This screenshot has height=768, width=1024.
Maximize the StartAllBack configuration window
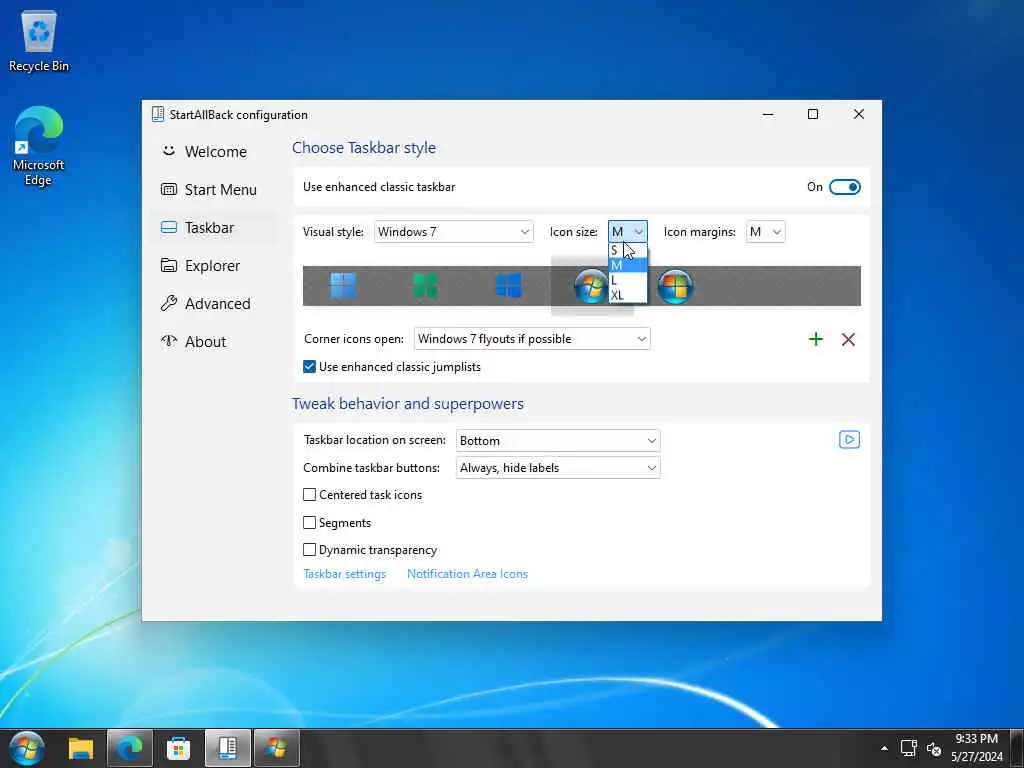[813, 114]
